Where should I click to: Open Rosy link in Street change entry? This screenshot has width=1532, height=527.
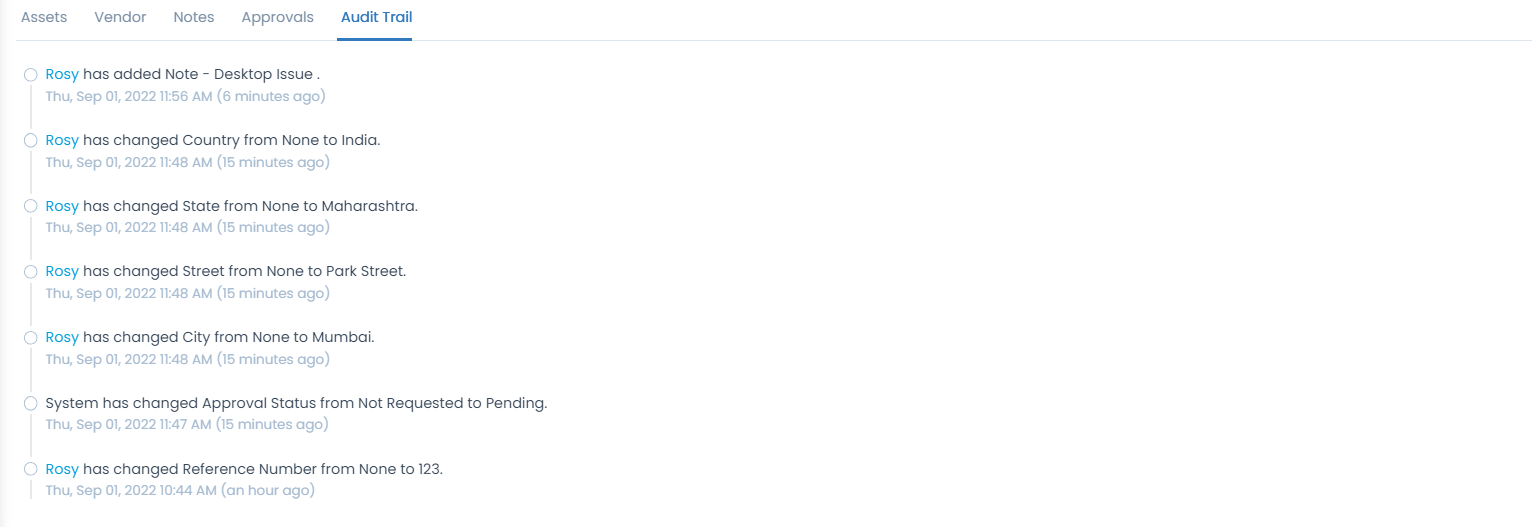coord(62,271)
